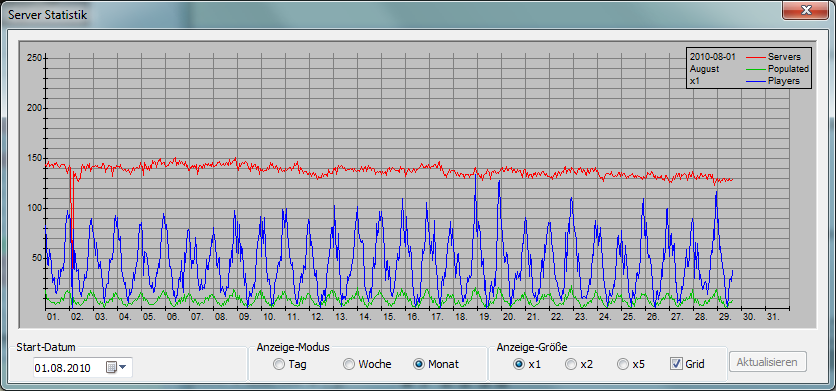Image resolution: width=836 pixels, height=391 pixels.
Task: Click the Start-Datum group label
Action: 46,347
